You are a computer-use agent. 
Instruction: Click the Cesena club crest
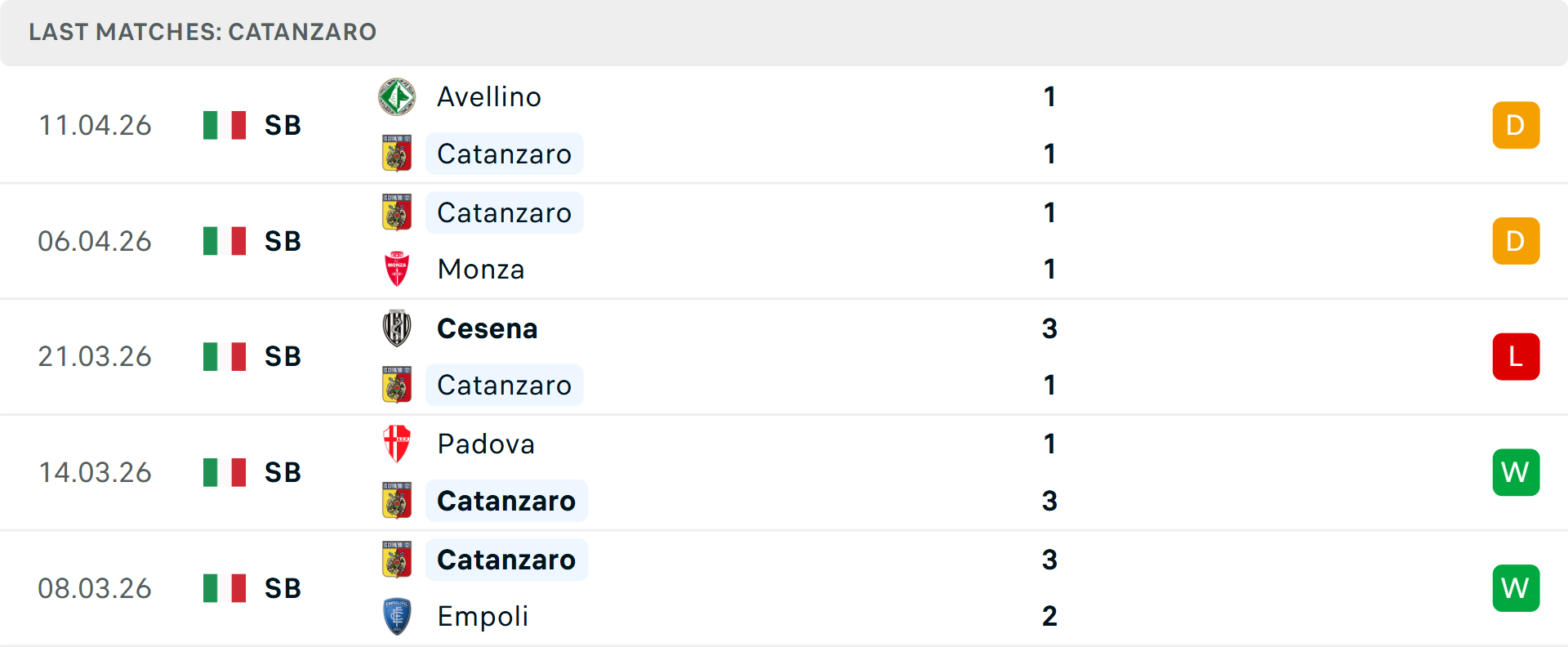tap(397, 328)
